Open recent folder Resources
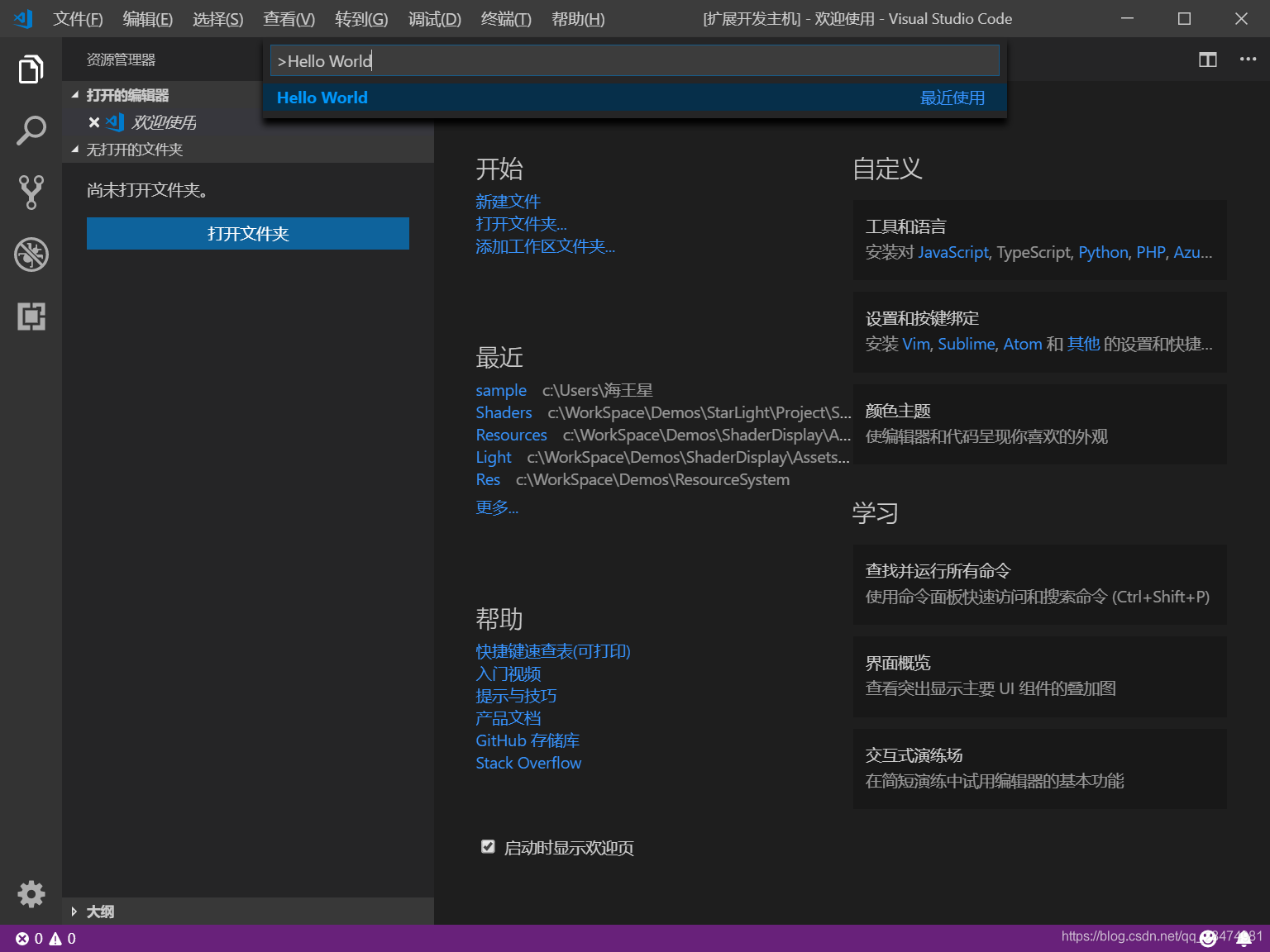This screenshot has height=952, width=1270. [511, 435]
